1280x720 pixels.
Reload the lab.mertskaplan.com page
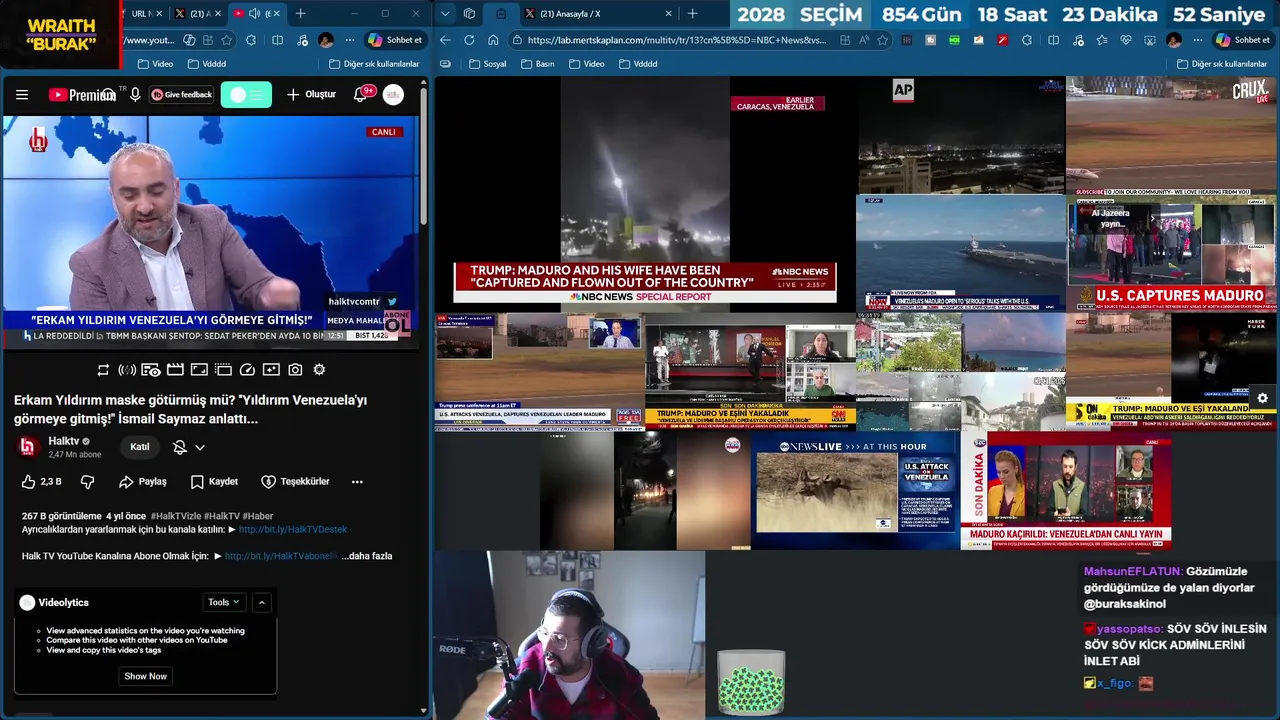pyautogui.click(x=469, y=40)
